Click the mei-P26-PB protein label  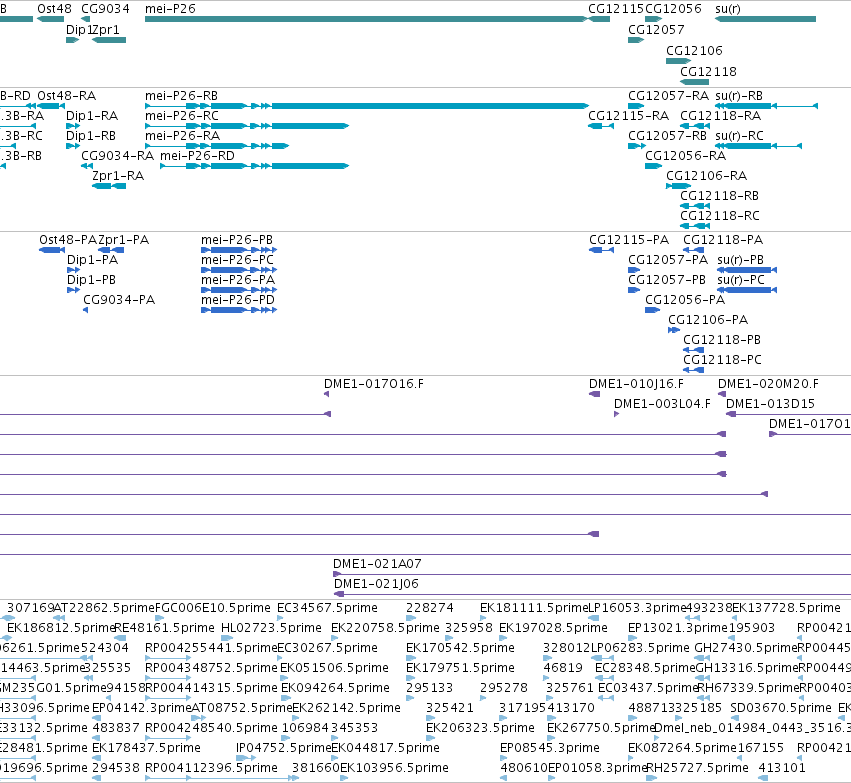[237, 240]
